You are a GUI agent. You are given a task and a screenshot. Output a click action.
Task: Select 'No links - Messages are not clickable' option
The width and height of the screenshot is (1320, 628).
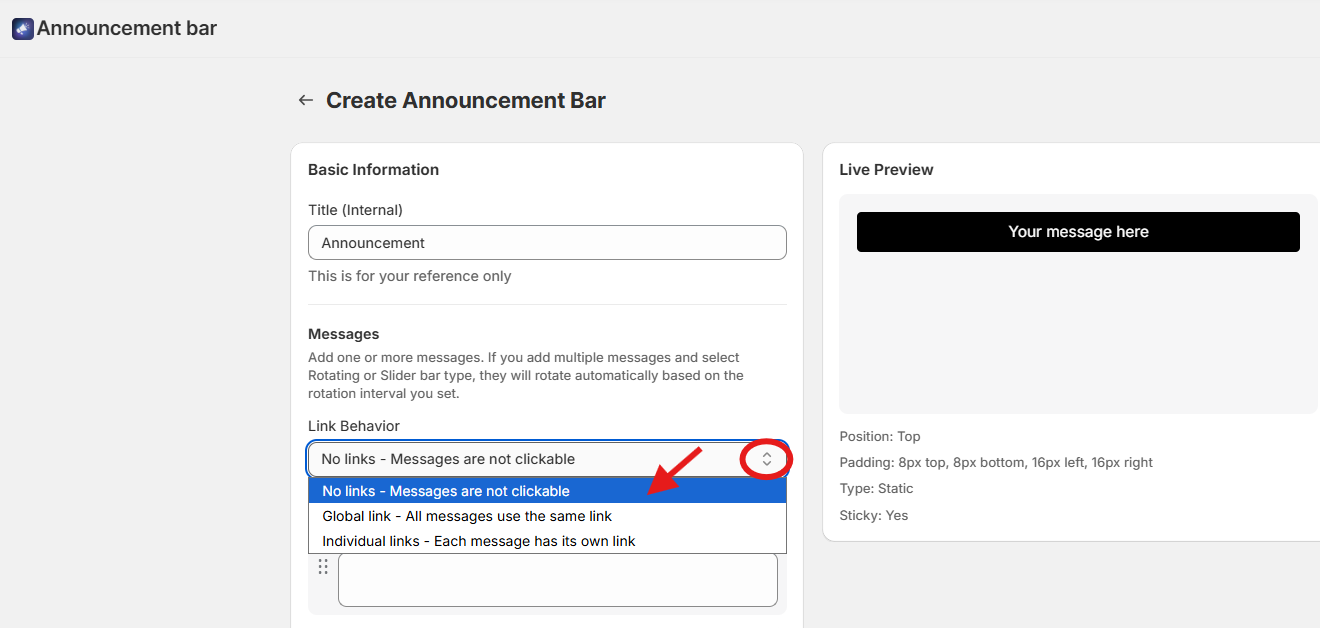point(446,491)
